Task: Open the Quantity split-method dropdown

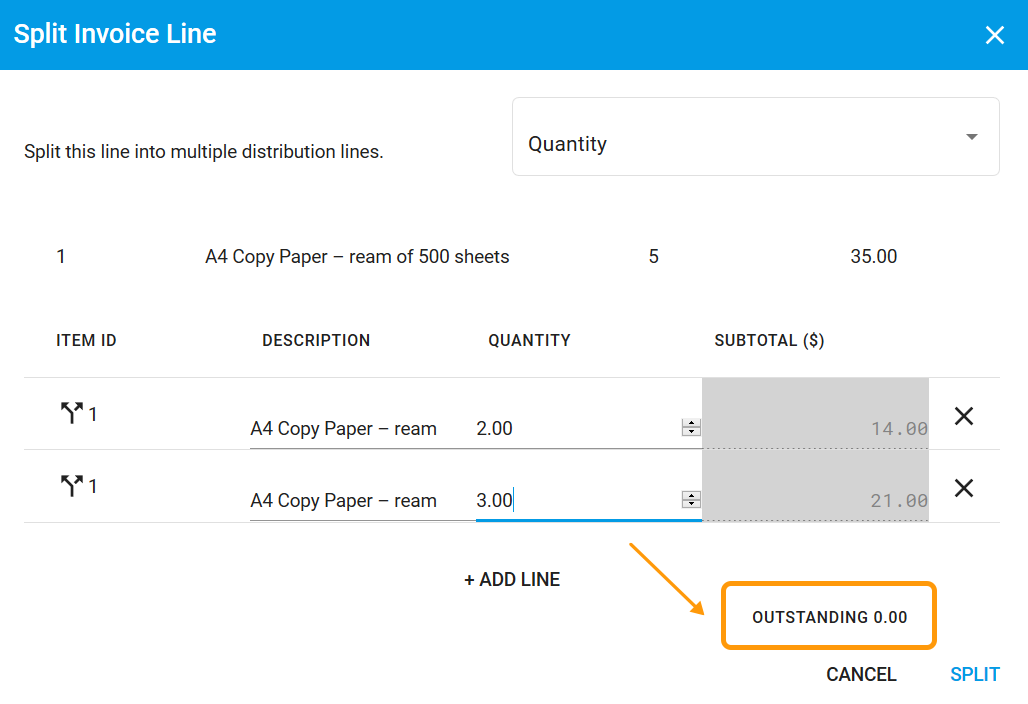Action: [x=756, y=136]
